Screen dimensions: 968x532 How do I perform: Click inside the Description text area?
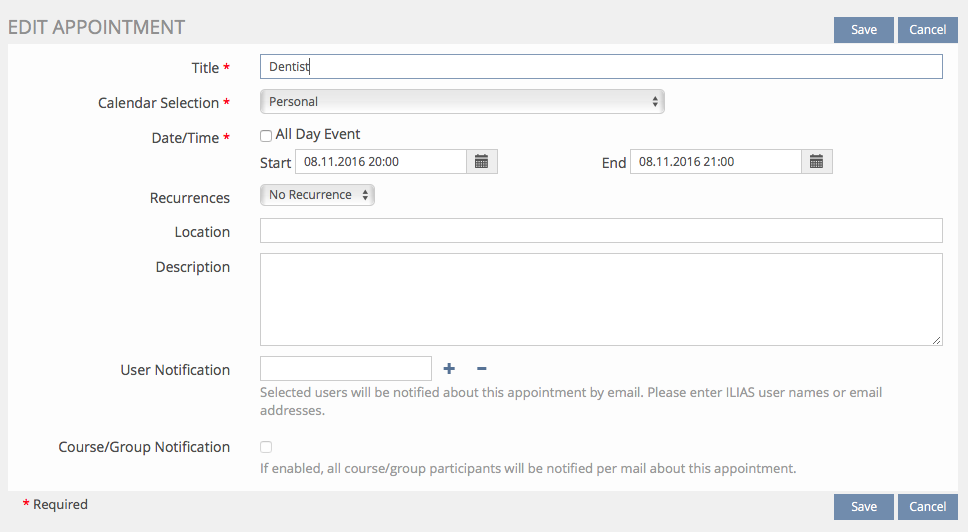pos(600,299)
